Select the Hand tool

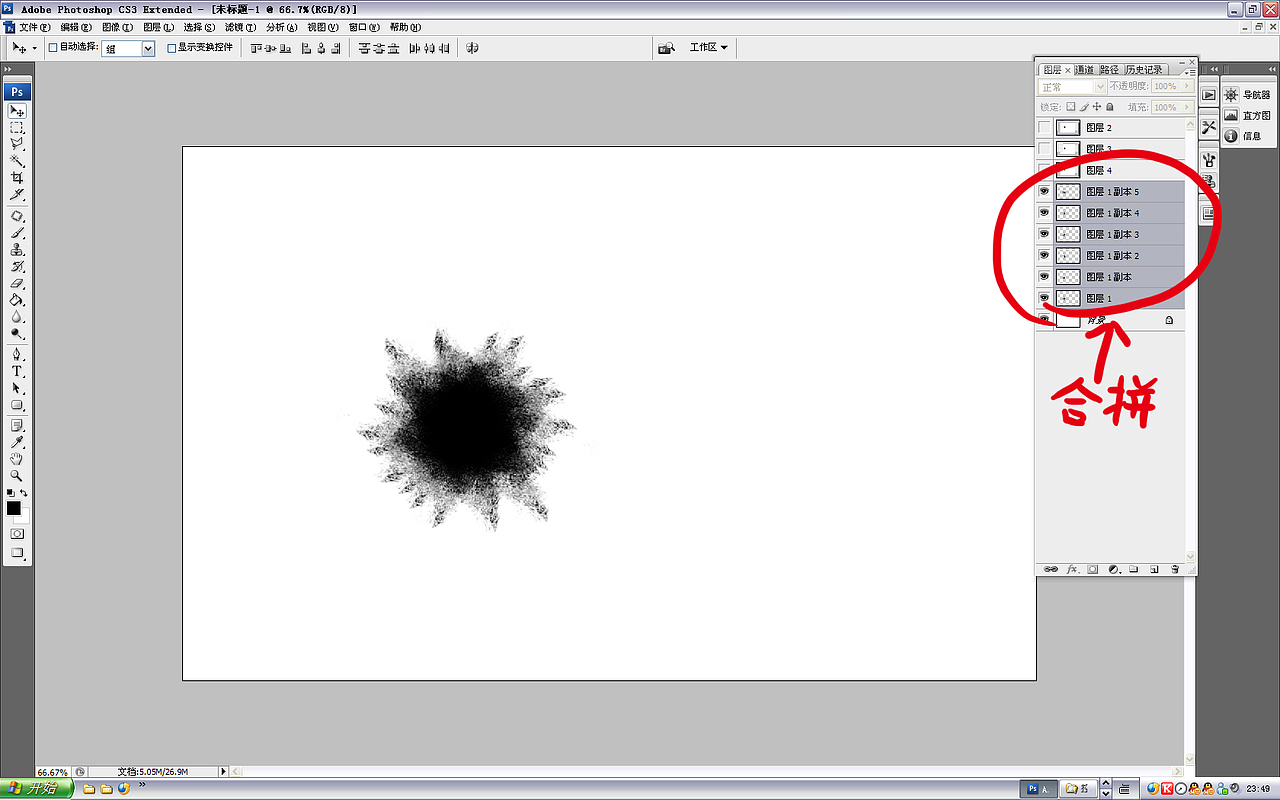(17, 459)
